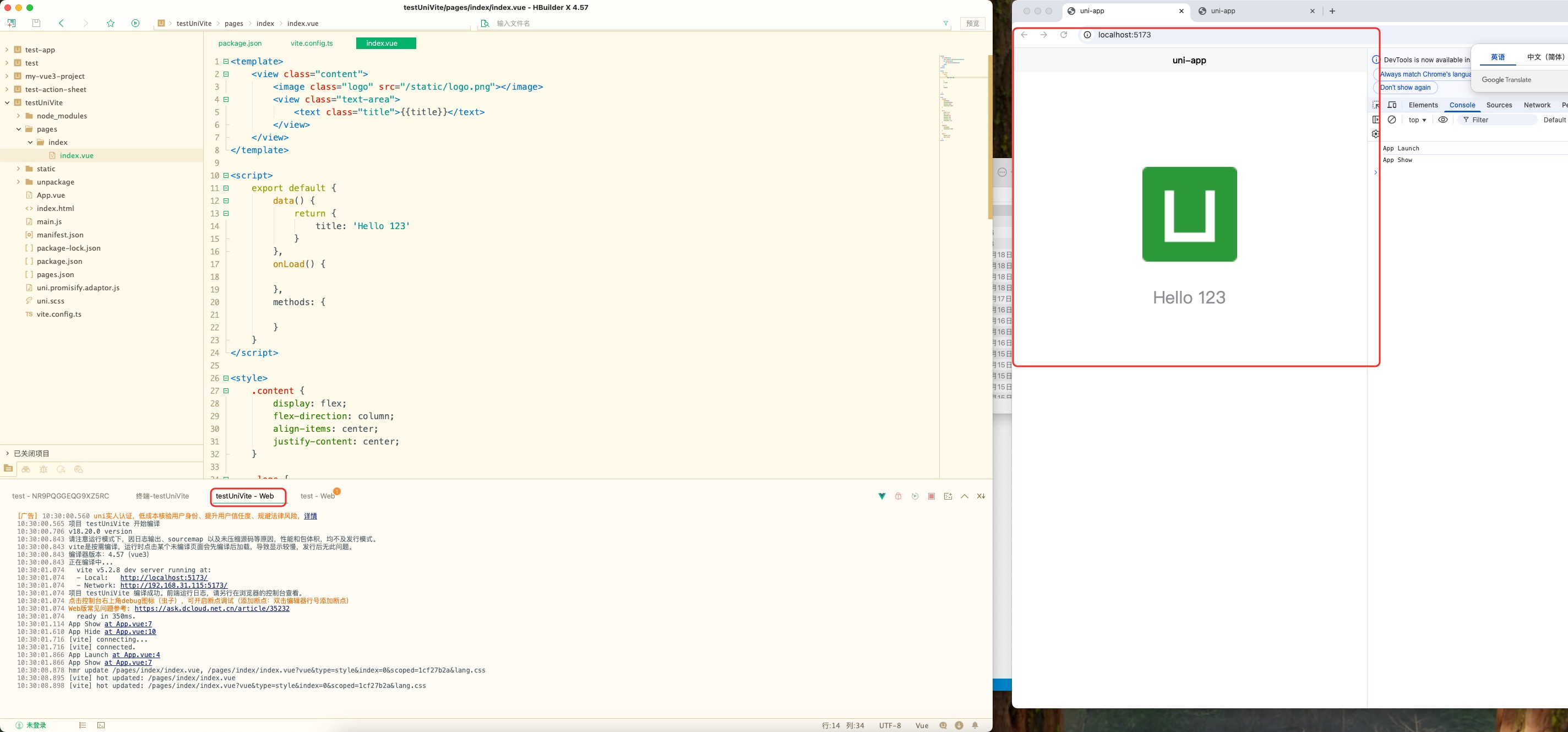This screenshot has height=732, width=1568.
Task: Click the bell notification icon in status bar
Action: 975,725
